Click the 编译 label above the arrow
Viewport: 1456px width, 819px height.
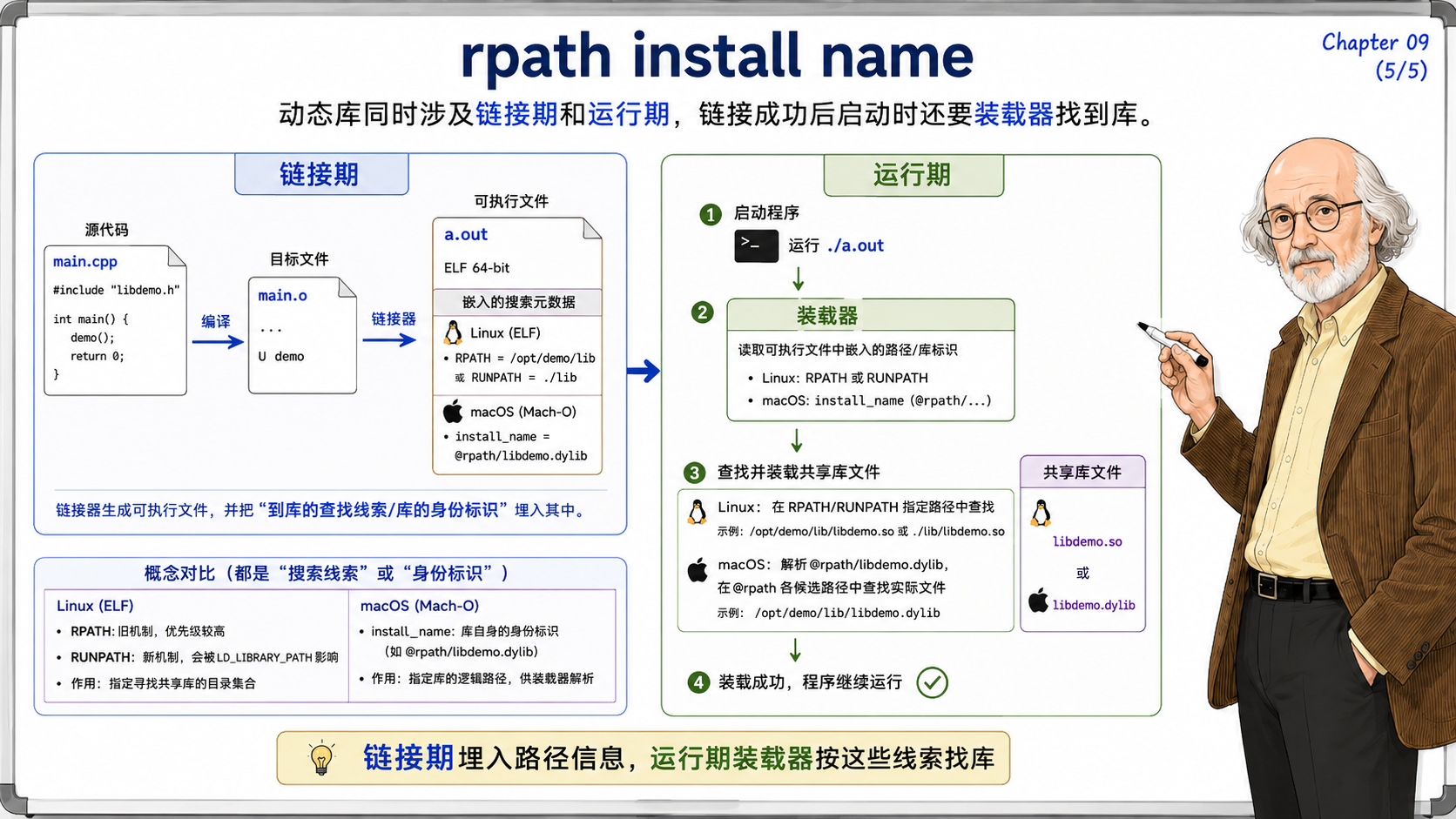click(216, 321)
